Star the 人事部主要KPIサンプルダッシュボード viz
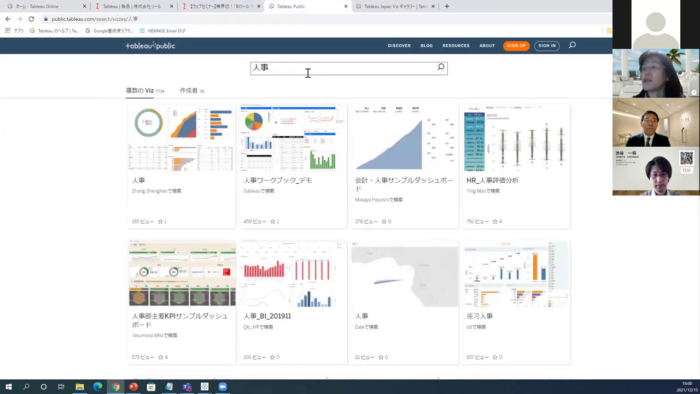Screen dimensions: 700x394 (x=160, y=357)
